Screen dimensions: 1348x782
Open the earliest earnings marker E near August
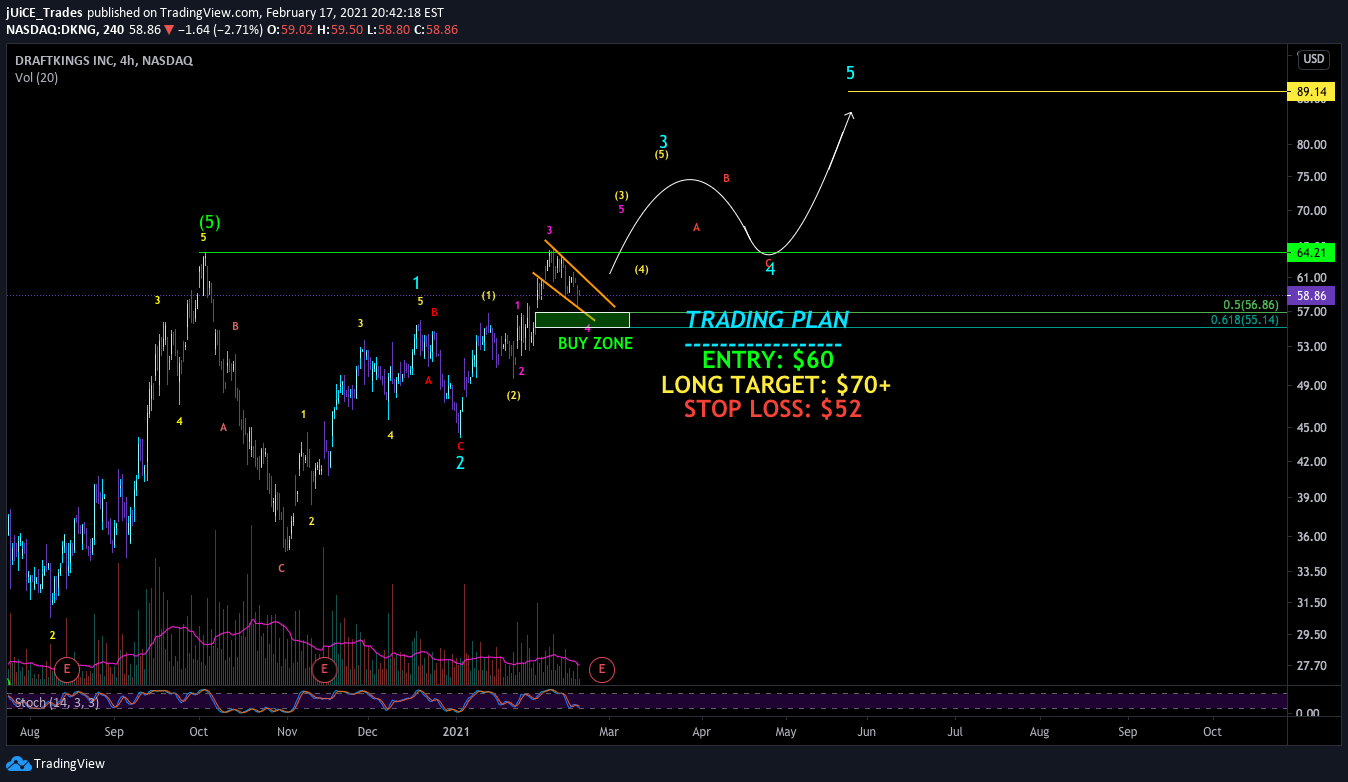(67, 668)
